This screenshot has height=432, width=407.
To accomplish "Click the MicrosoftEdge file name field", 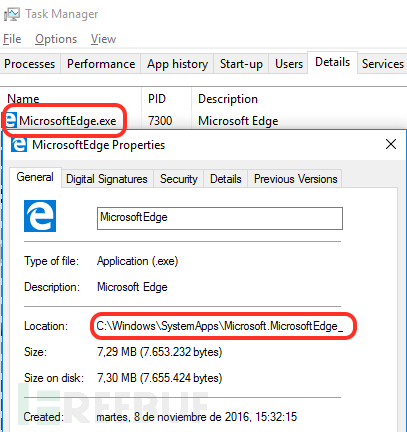I will (220, 218).
